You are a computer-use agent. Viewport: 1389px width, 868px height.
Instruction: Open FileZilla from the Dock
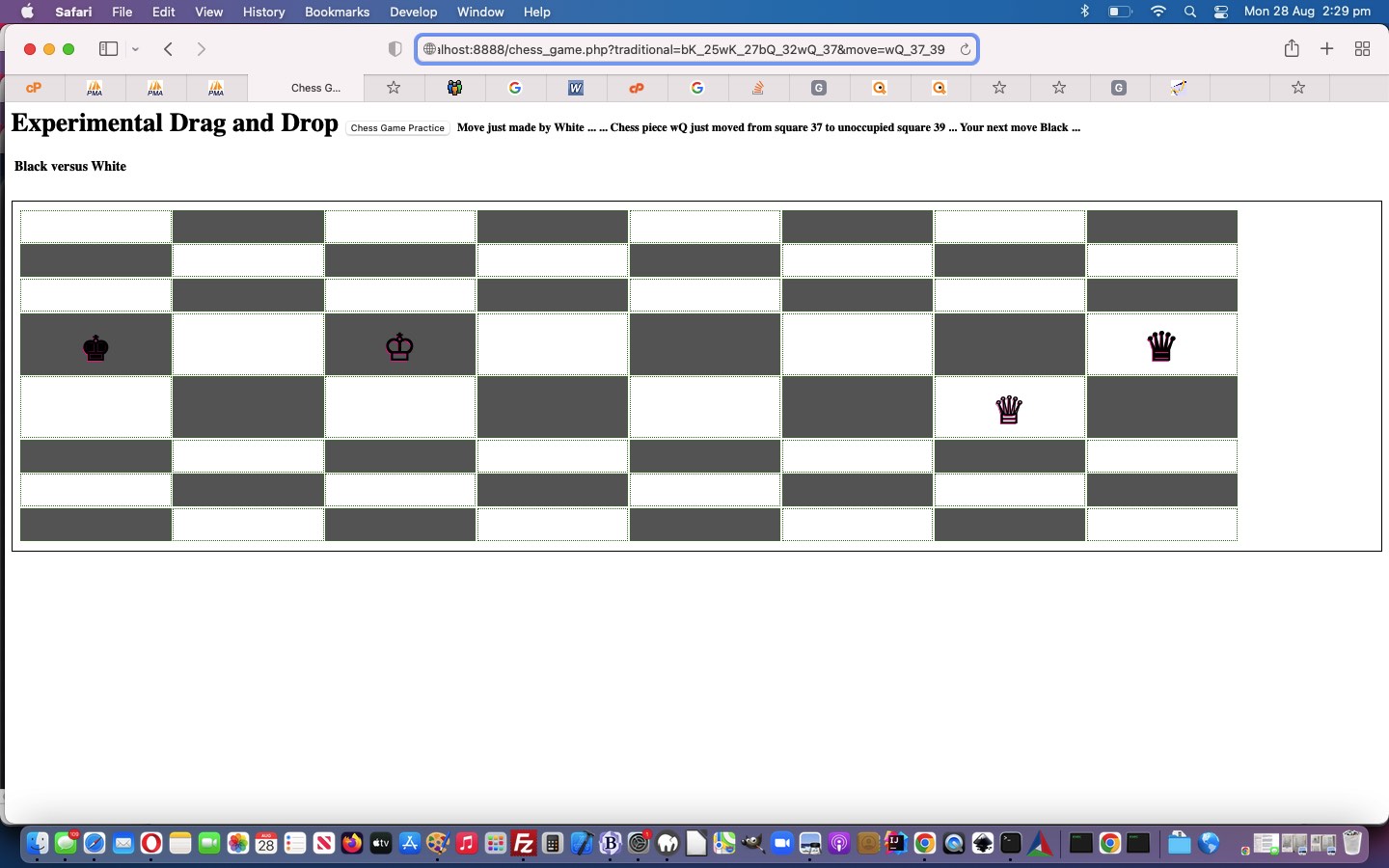point(524,844)
